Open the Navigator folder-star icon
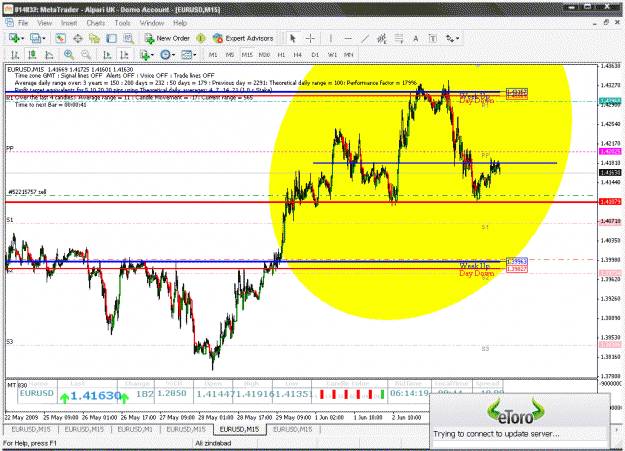 point(94,38)
